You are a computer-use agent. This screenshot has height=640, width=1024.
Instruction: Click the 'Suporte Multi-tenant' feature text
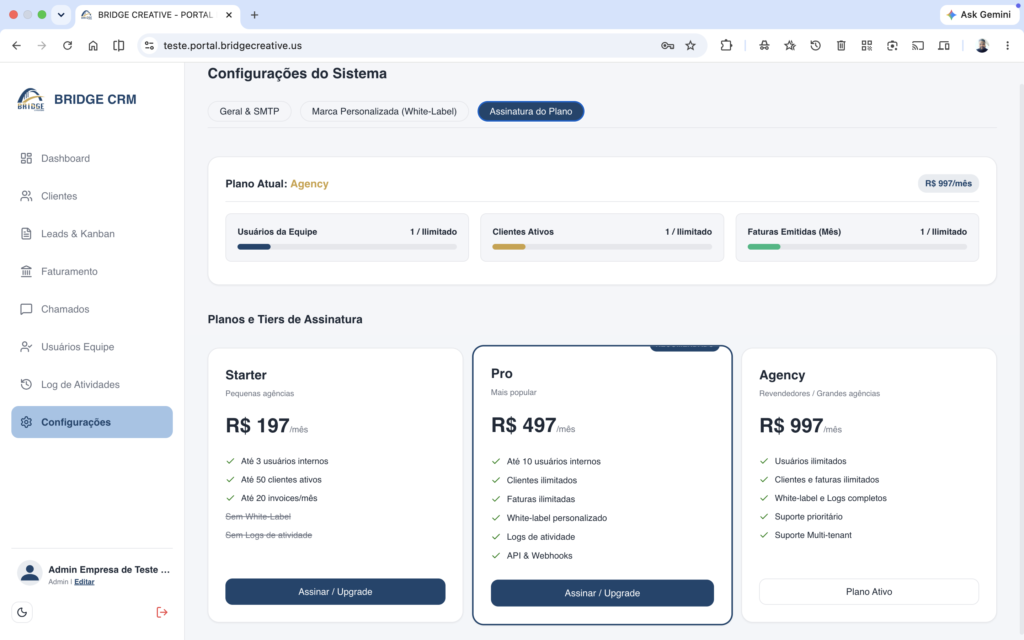tap(813, 535)
